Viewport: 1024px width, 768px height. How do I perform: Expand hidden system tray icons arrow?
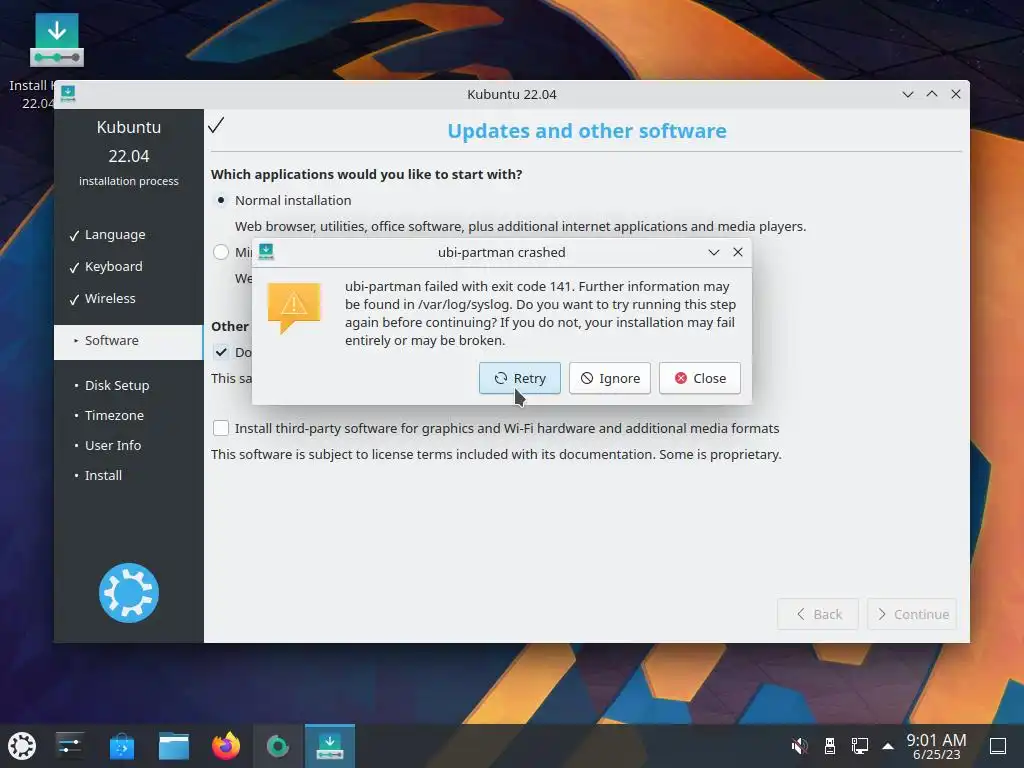[x=888, y=746]
